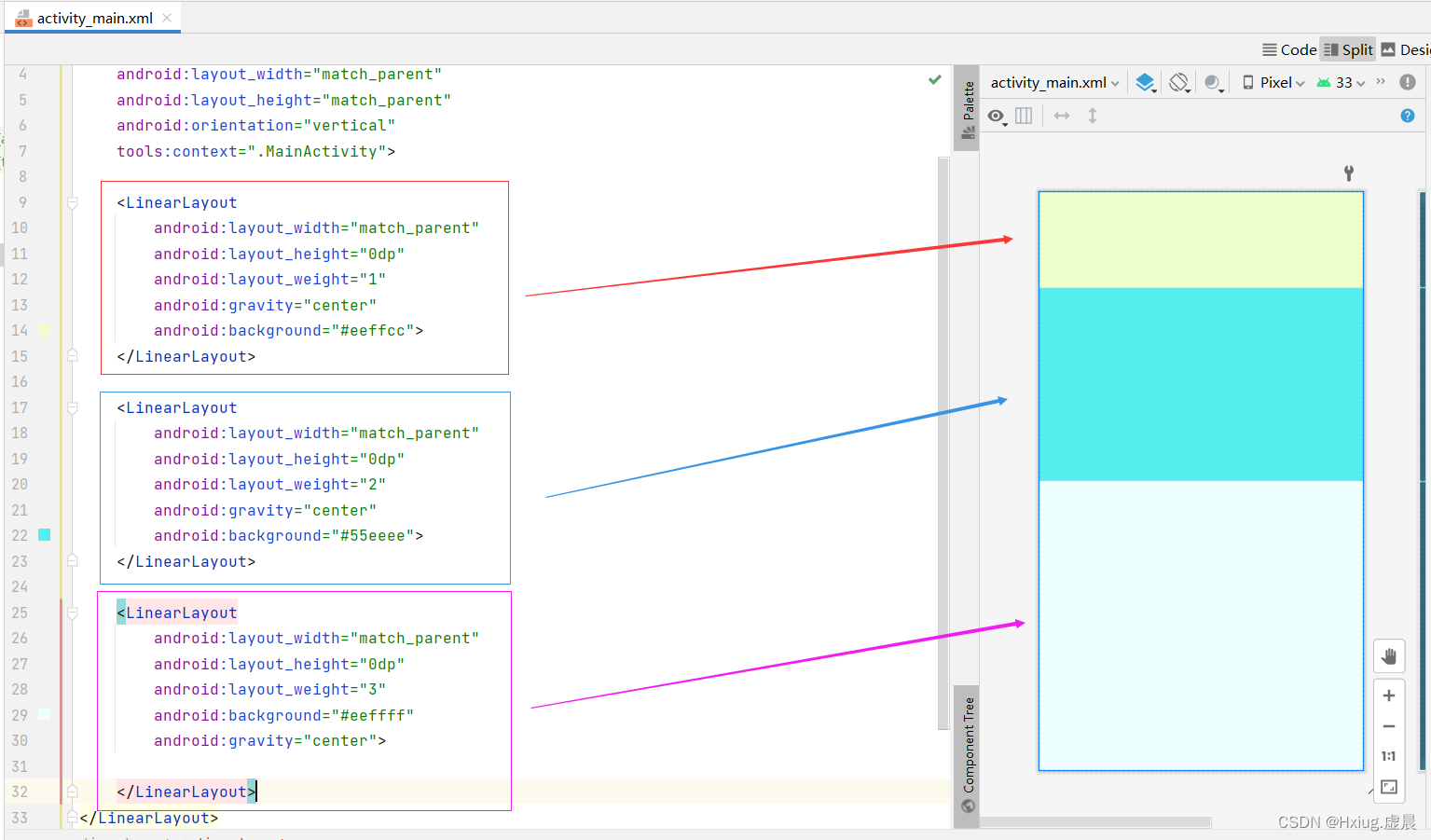The image size is (1431, 840).
Task: Zoom preview to fit screen
Action: 1389,787
